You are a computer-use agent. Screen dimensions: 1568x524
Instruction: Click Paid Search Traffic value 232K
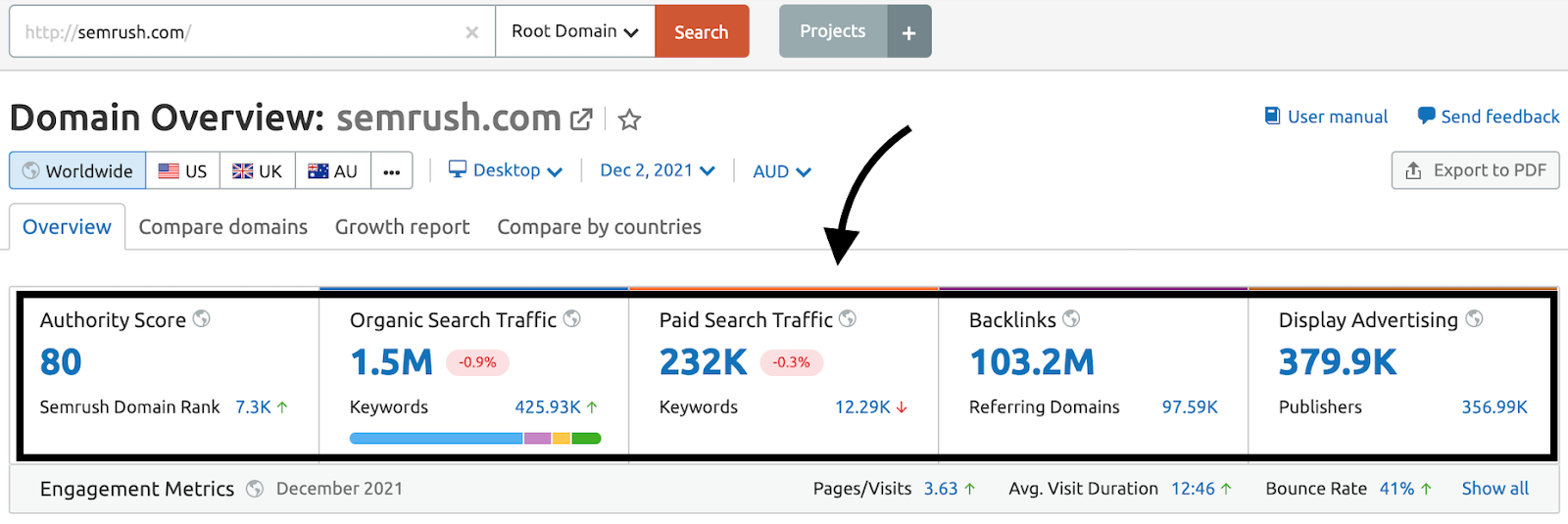(704, 362)
